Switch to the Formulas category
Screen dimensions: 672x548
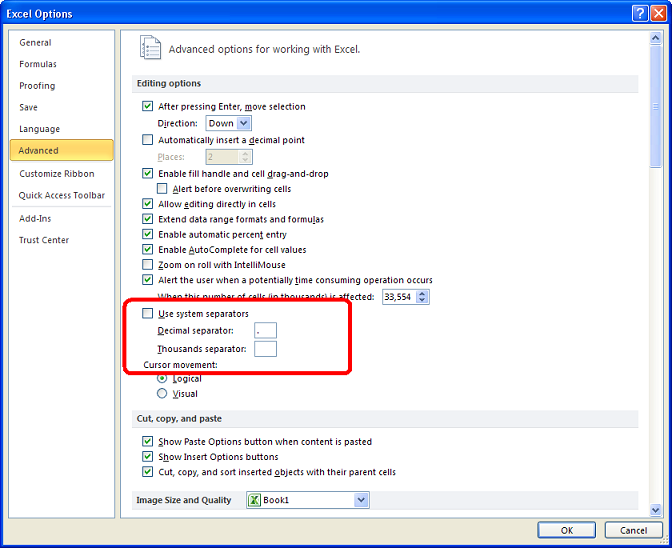38,64
